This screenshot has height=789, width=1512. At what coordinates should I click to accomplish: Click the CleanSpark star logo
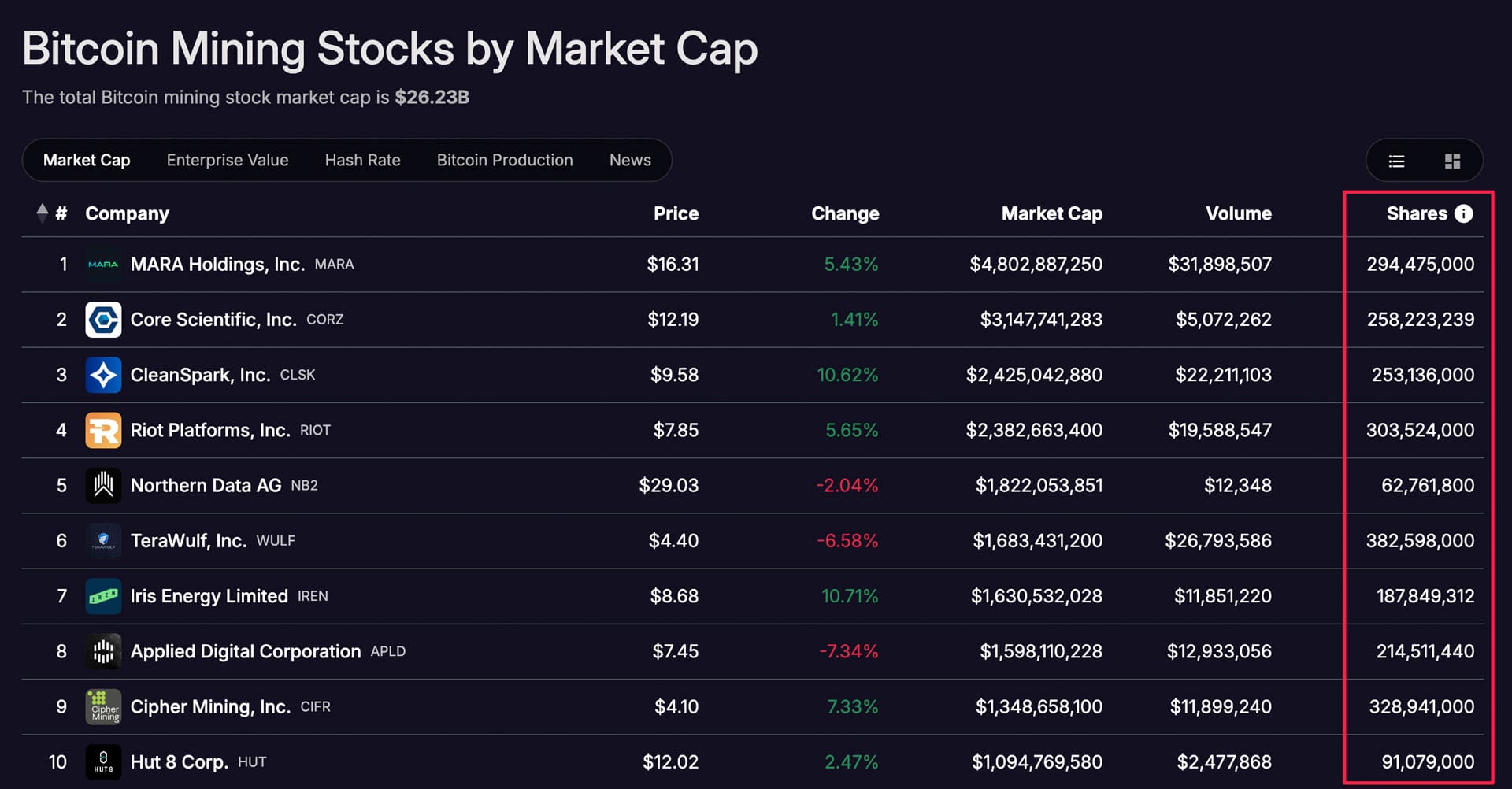103,375
